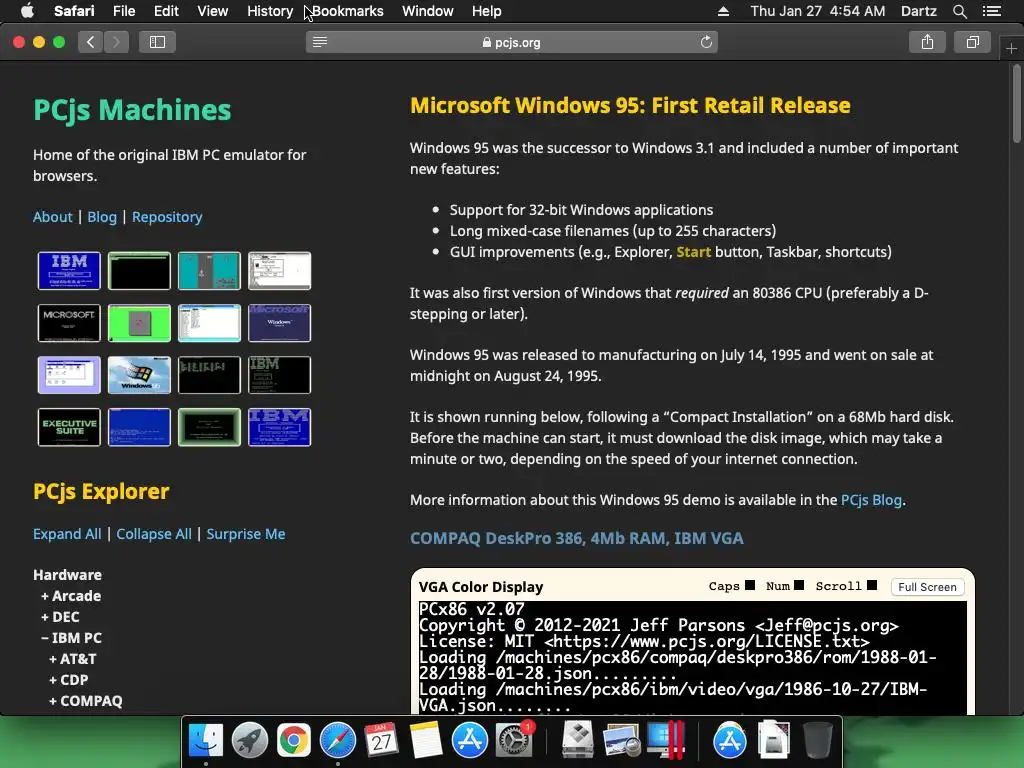Open the Repository link
The width and height of the screenshot is (1024, 768).
point(167,217)
